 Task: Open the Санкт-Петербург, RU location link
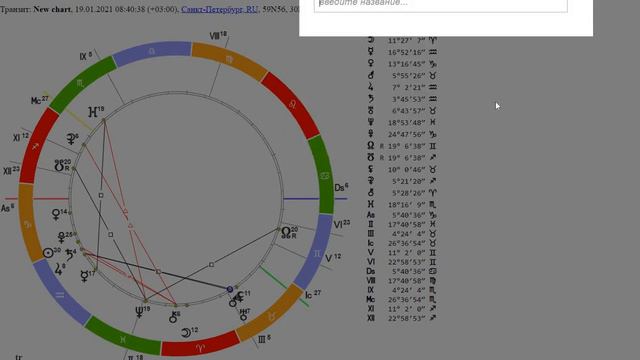(x=220, y=9)
